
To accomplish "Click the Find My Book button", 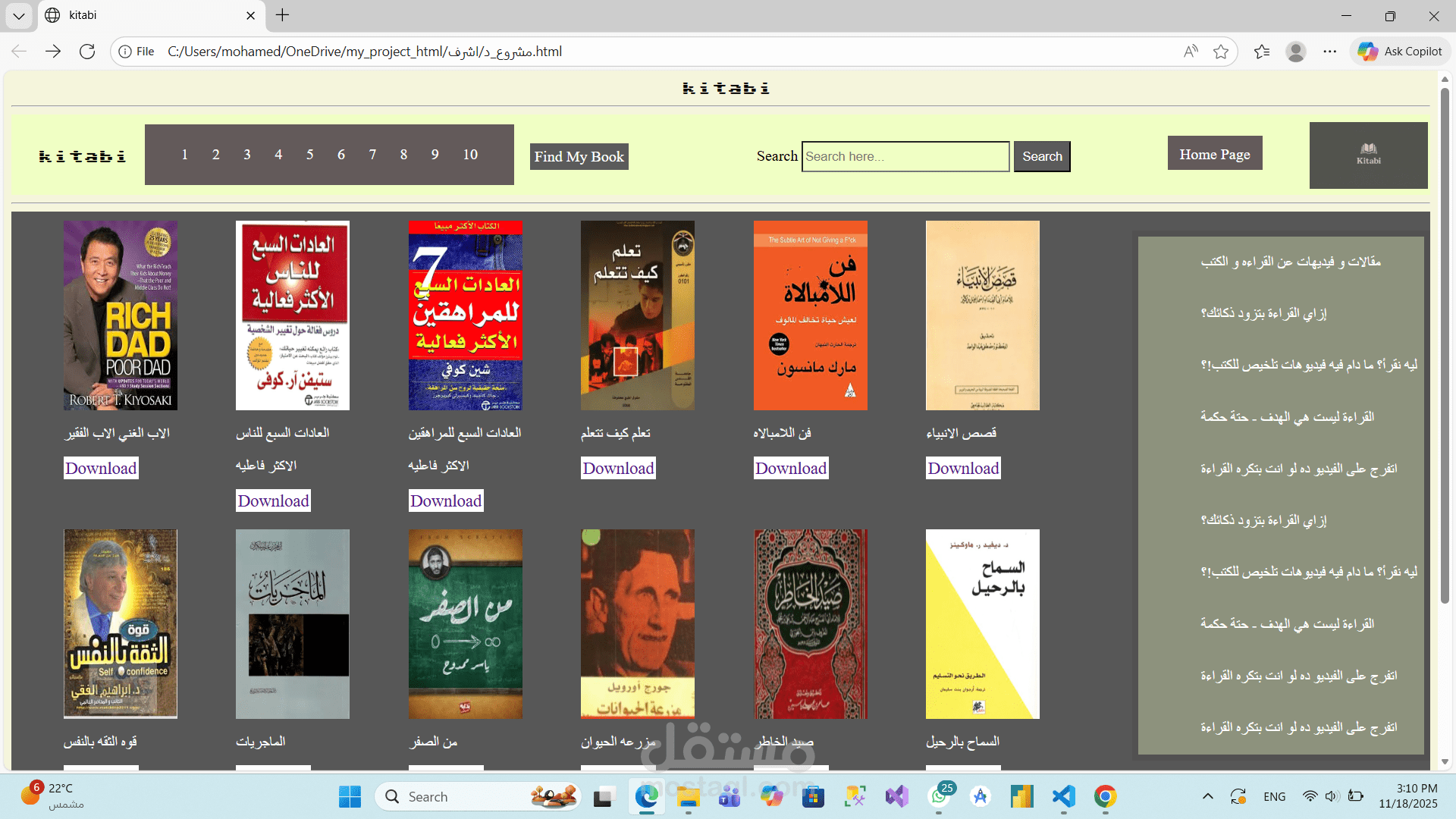I will click(579, 156).
